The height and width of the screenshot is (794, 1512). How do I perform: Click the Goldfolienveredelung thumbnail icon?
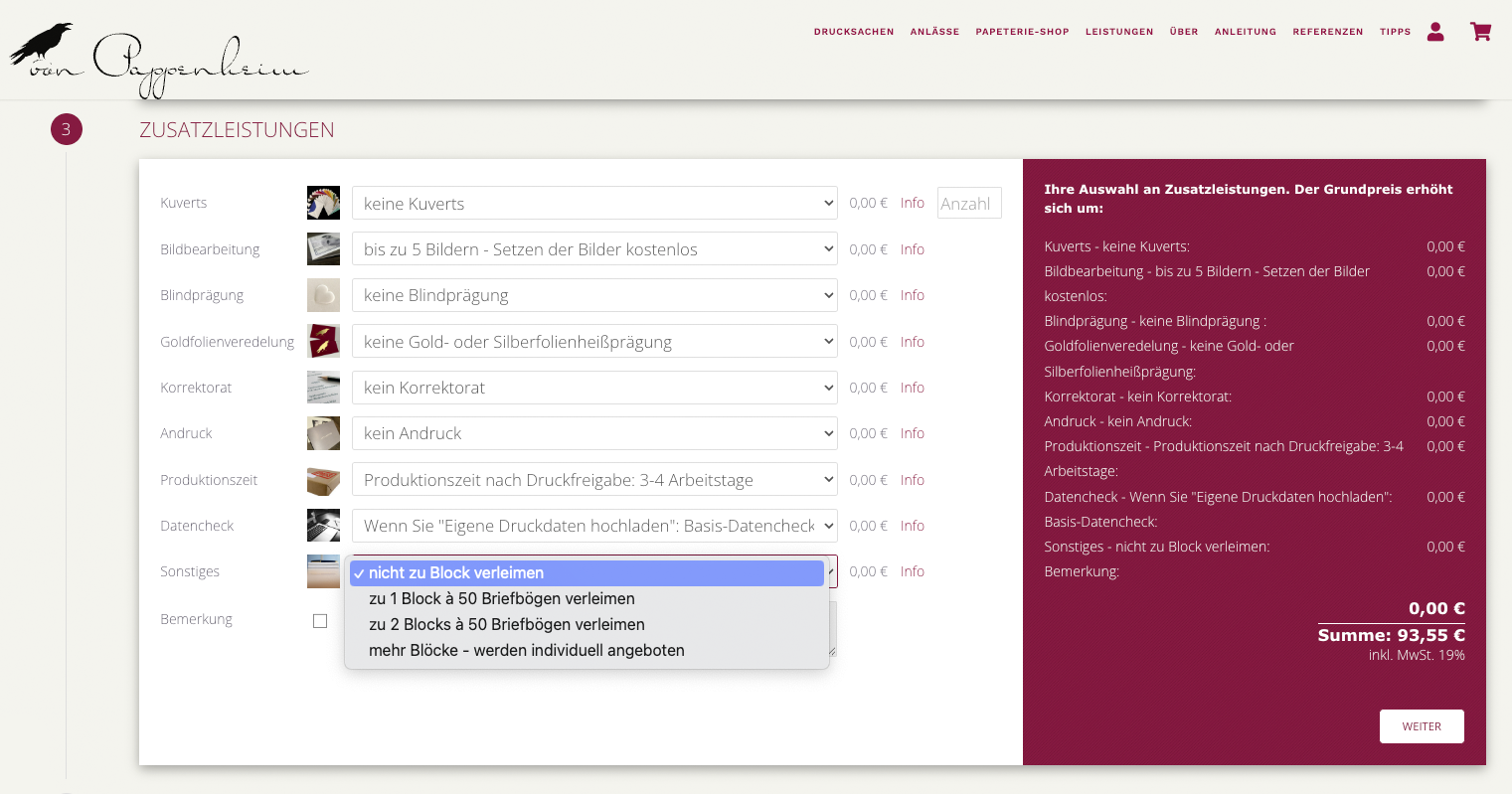[x=323, y=342]
